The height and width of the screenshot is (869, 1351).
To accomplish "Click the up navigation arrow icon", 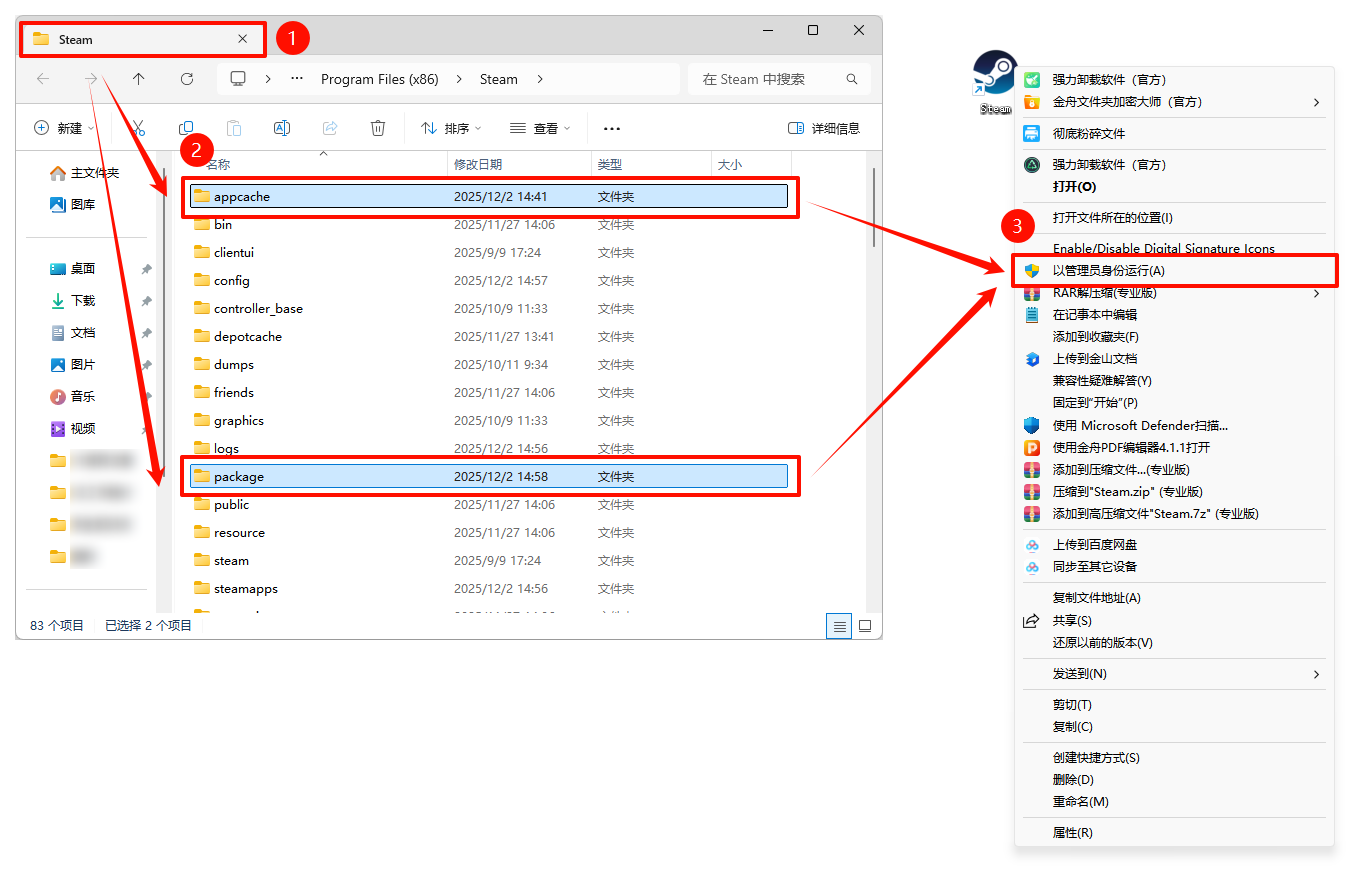I will 138,78.
